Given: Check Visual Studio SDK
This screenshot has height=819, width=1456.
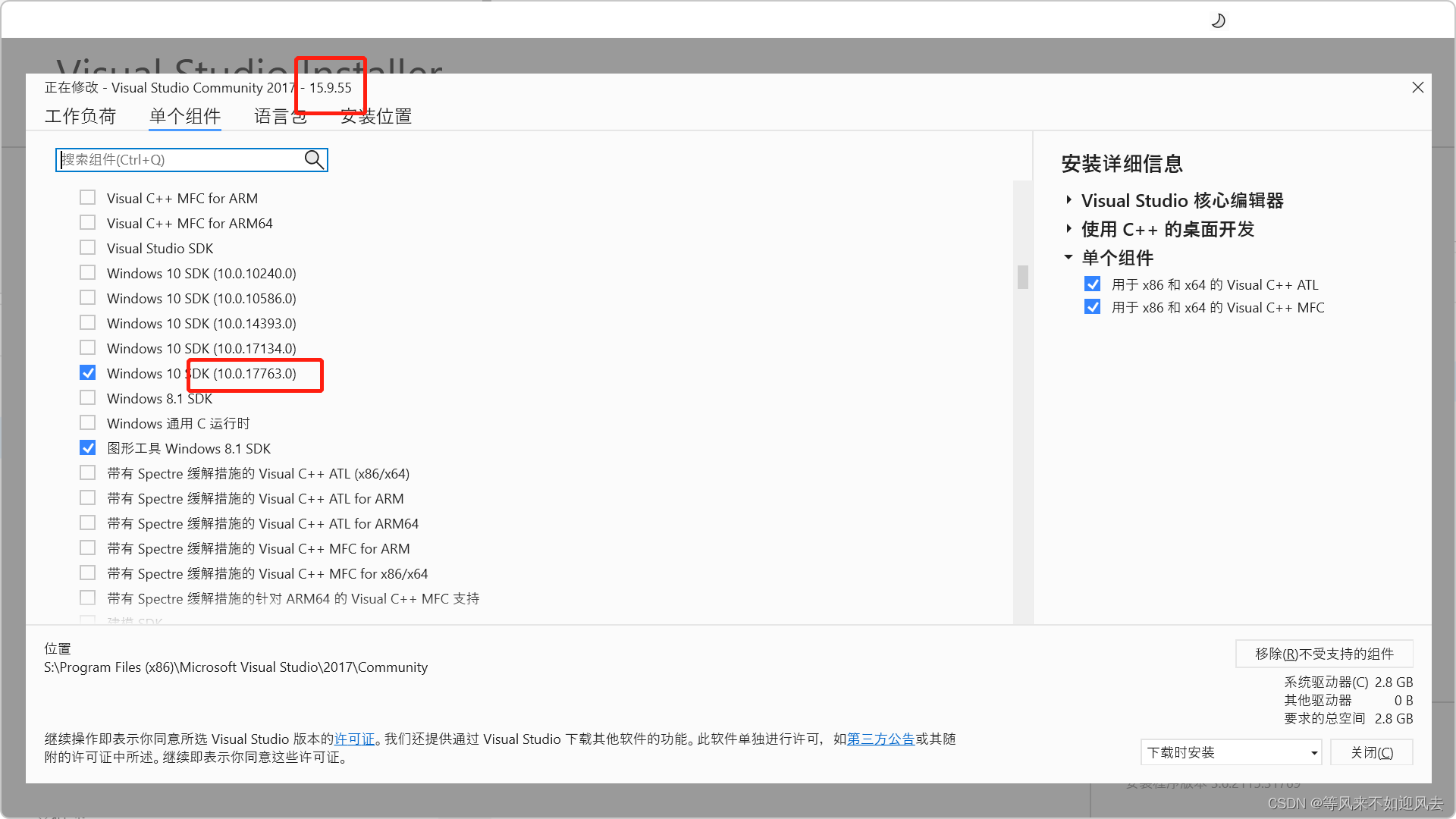Looking at the screenshot, I should (x=88, y=248).
